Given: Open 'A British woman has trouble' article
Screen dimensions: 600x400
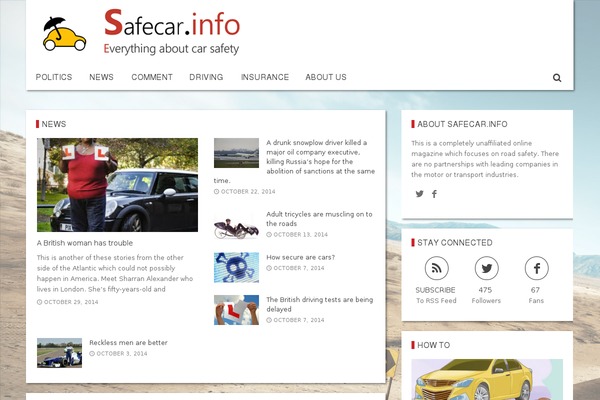Looking at the screenshot, I should pos(85,243).
